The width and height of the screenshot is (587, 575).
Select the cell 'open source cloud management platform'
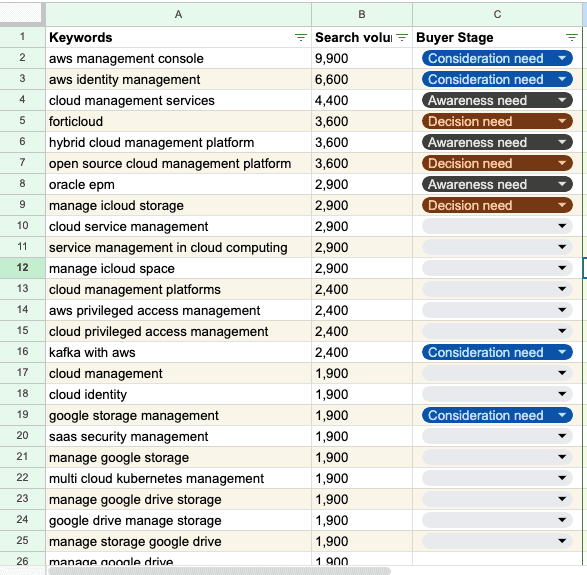click(x=179, y=163)
